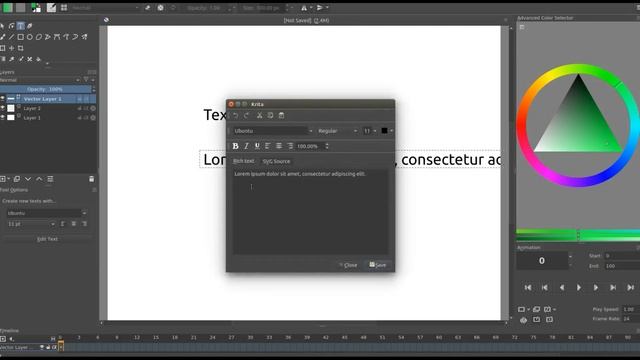The width and height of the screenshot is (640, 360).
Task: Delete layer with trash icon
Action: 91,179
